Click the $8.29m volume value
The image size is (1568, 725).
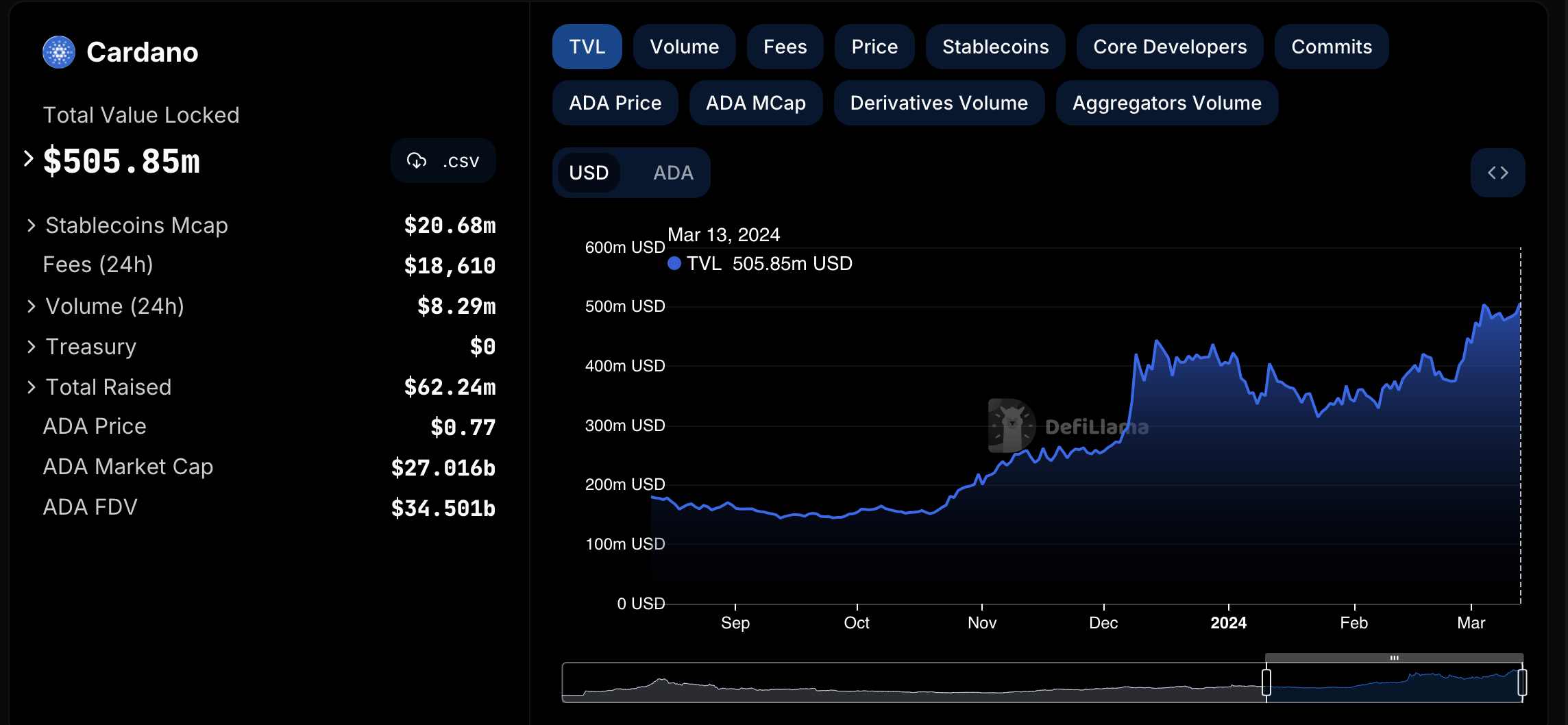pos(456,306)
